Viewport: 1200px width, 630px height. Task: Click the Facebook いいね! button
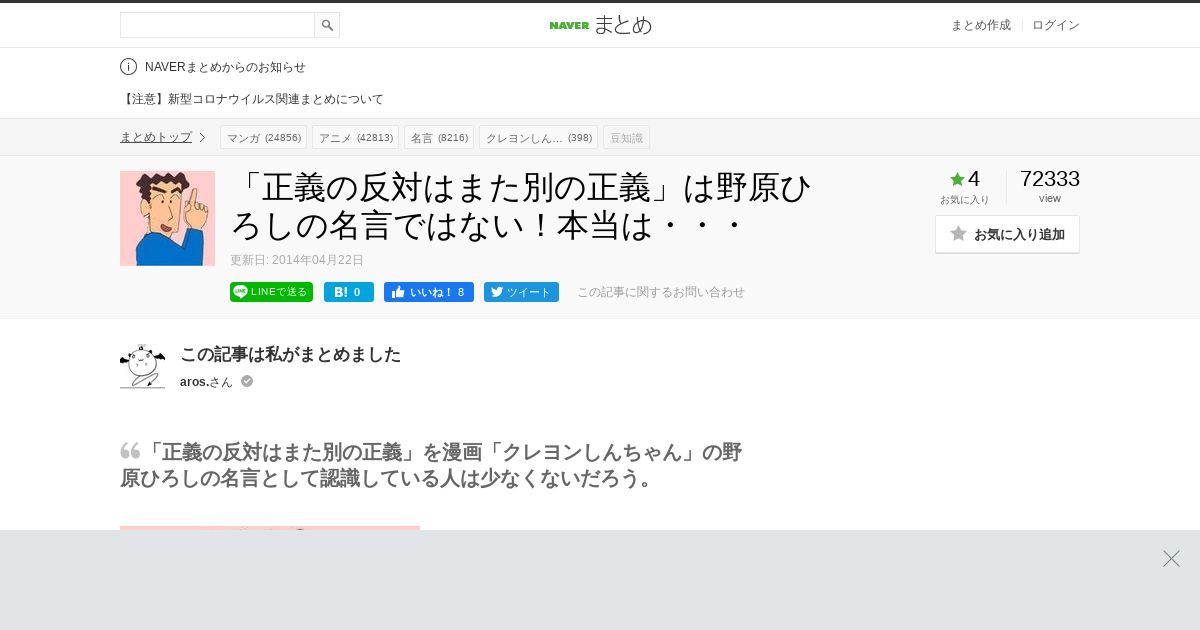(x=429, y=292)
